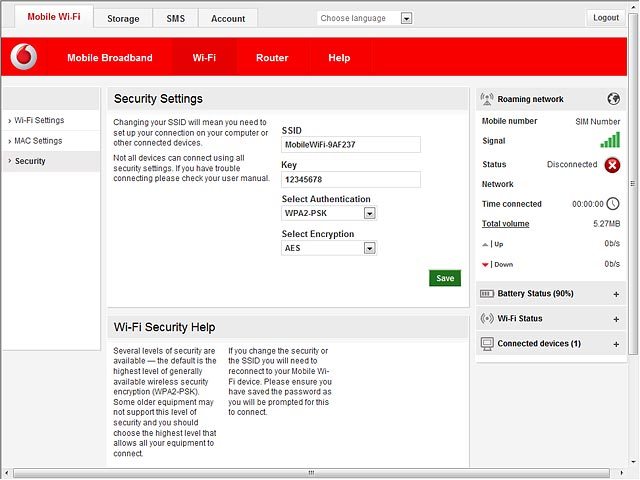This screenshot has width=640, height=480.
Task: Click the Roaming network antenna icon
Action: [487, 99]
